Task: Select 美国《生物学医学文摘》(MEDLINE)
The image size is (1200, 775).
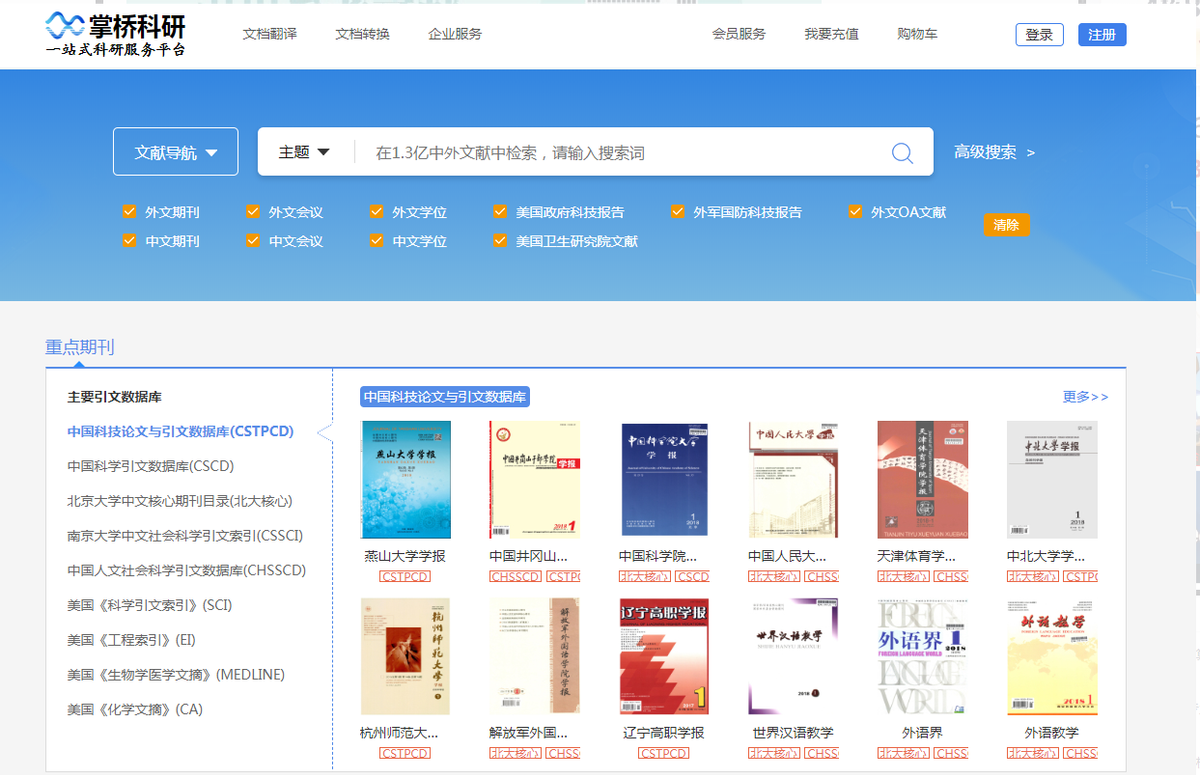Action: click(176, 675)
